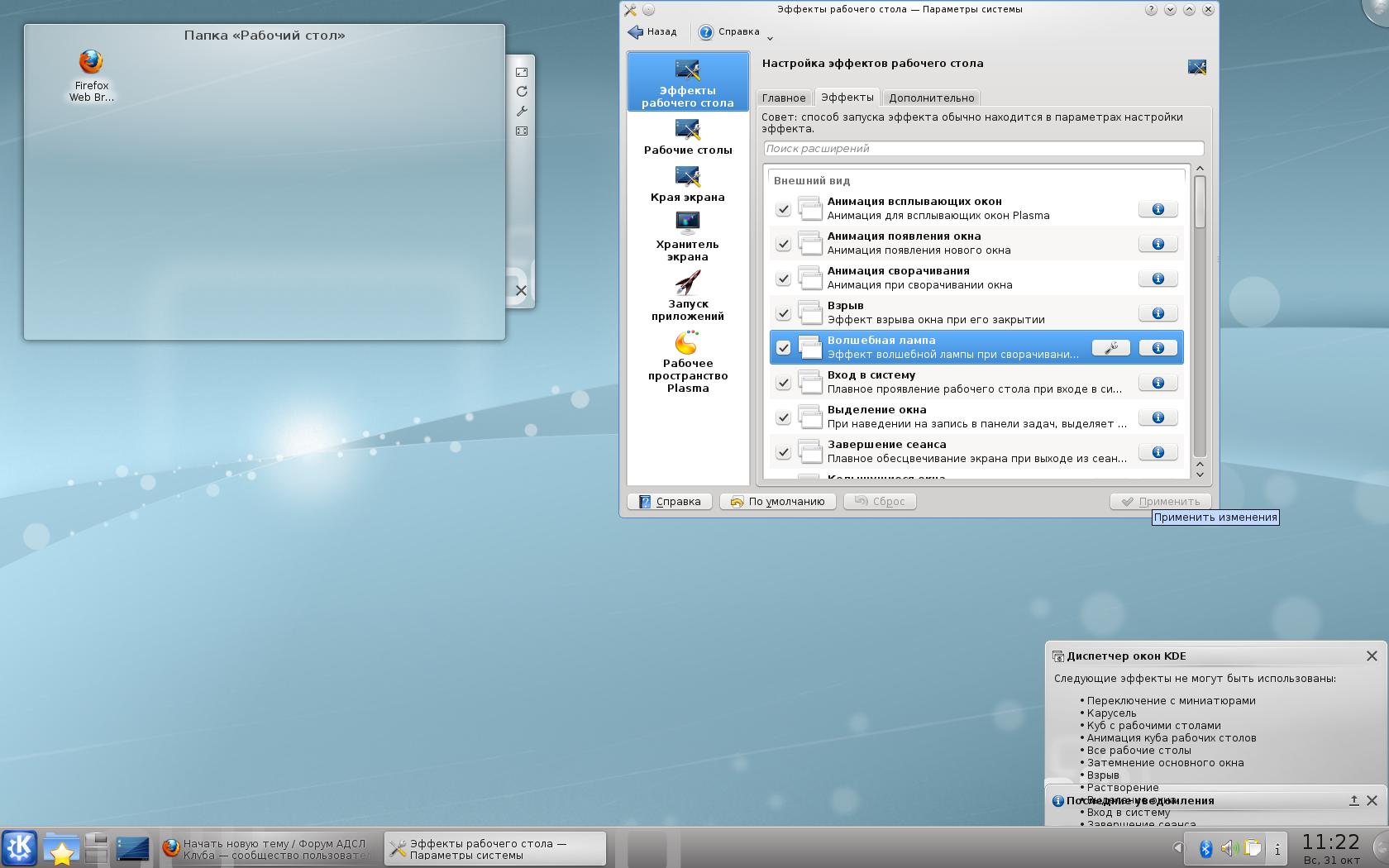Toggle Завершение сеанса checkbox

783,452
